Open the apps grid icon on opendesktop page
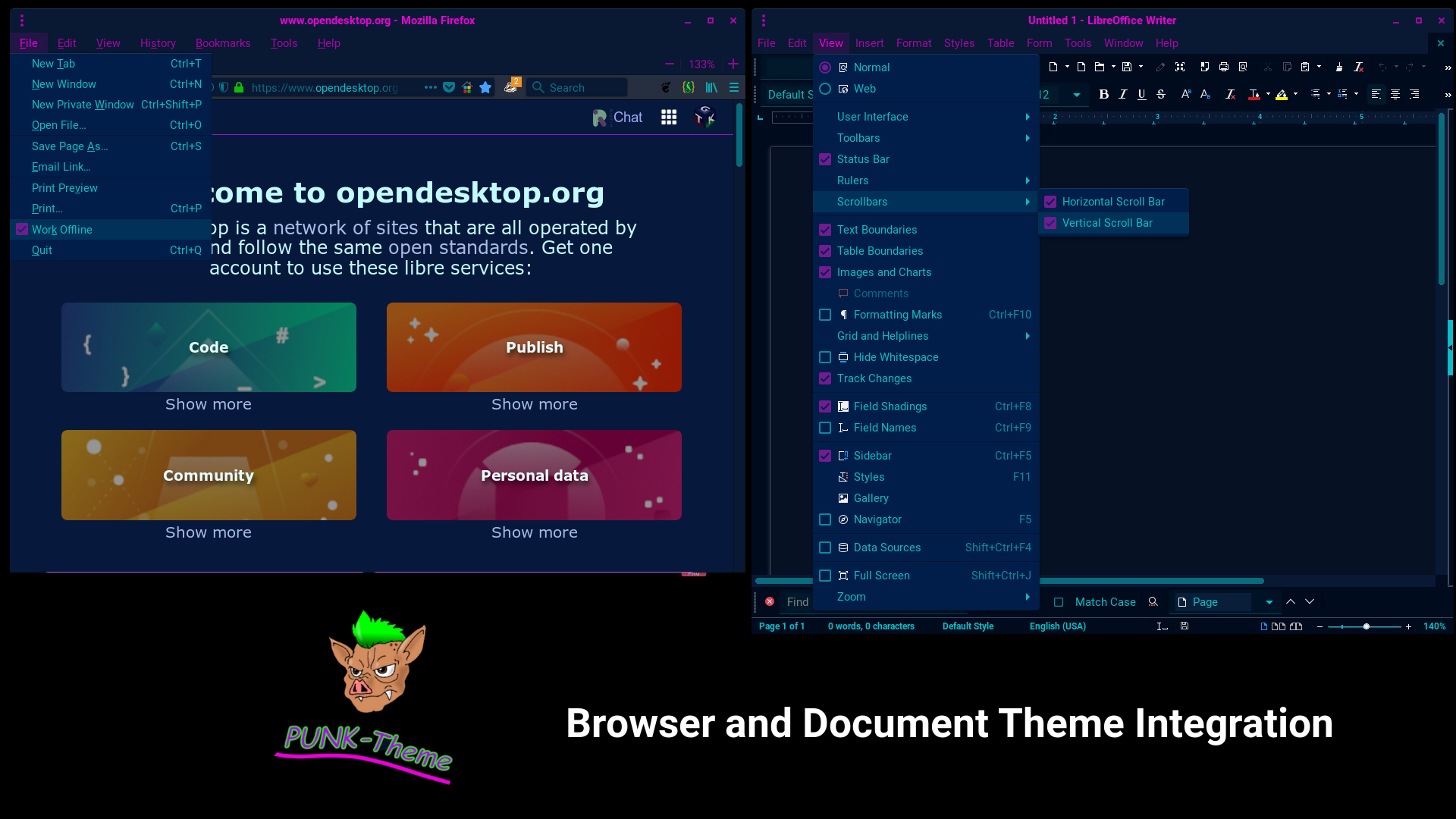Image resolution: width=1456 pixels, height=819 pixels. (669, 117)
